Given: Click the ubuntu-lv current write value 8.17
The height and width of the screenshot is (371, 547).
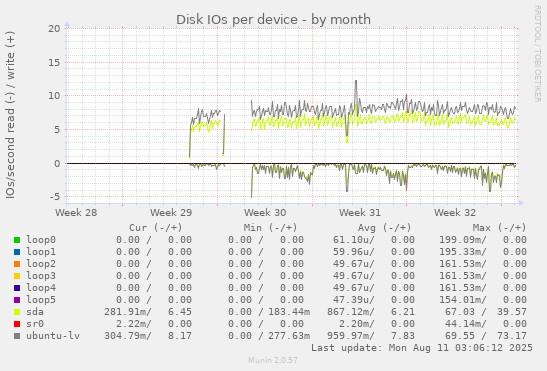Looking at the screenshot, I should coord(180,335).
